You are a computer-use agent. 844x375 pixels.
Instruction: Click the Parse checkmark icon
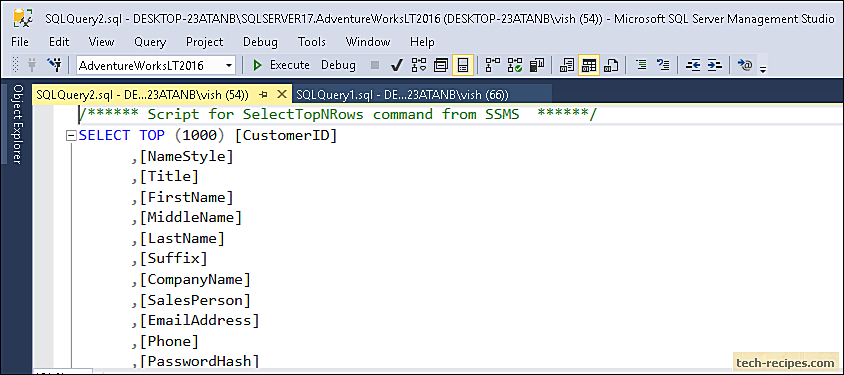(x=397, y=66)
